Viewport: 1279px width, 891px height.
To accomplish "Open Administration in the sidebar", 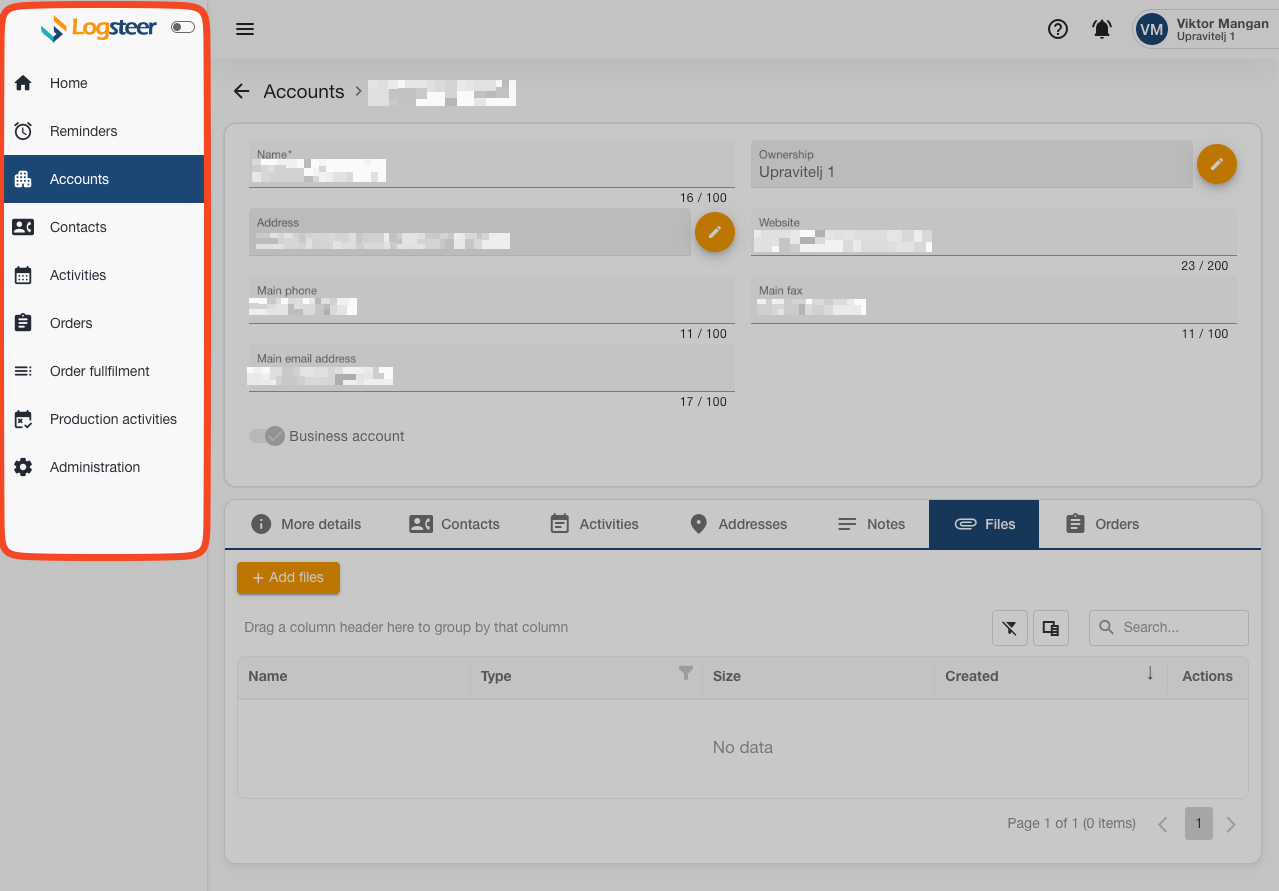I will click(95, 467).
